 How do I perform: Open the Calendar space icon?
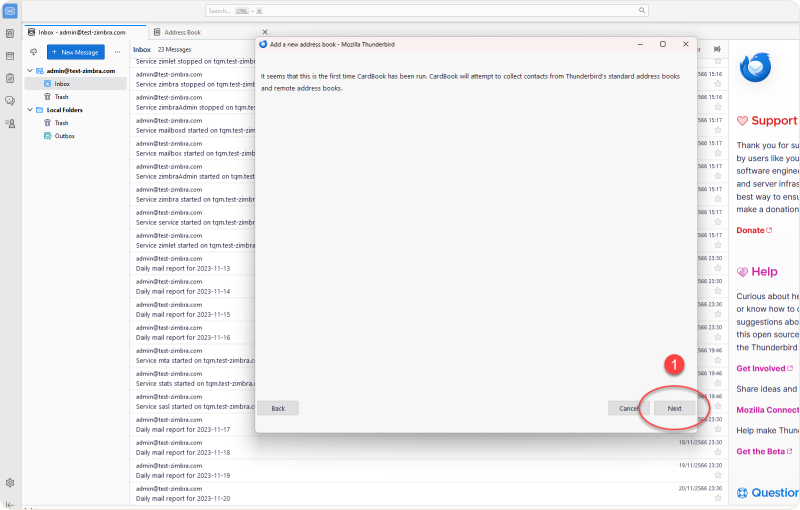pyautogui.click(x=10, y=56)
